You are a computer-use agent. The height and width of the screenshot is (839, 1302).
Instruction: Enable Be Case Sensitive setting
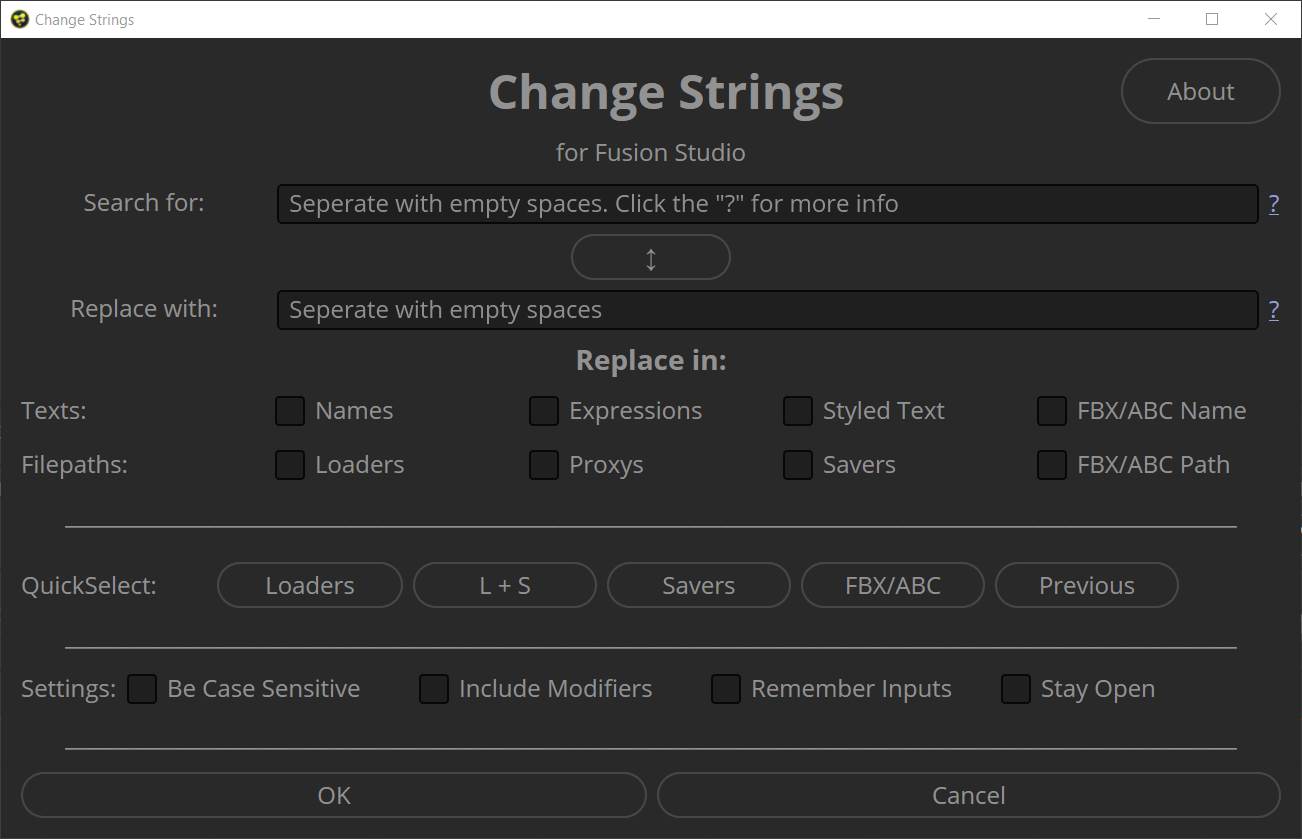(x=142, y=689)
